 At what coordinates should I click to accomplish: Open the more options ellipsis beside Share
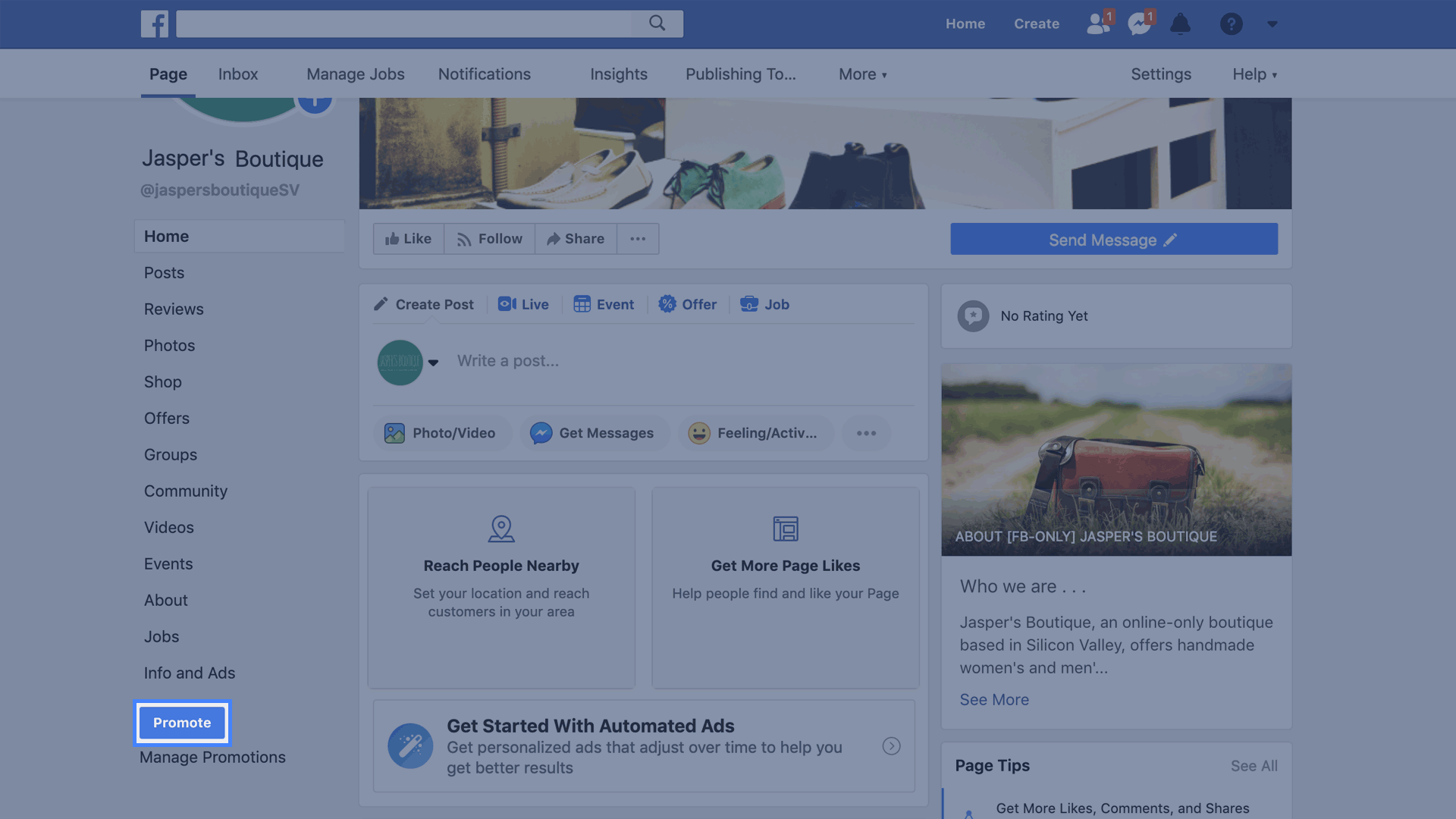tap(638, 239)
